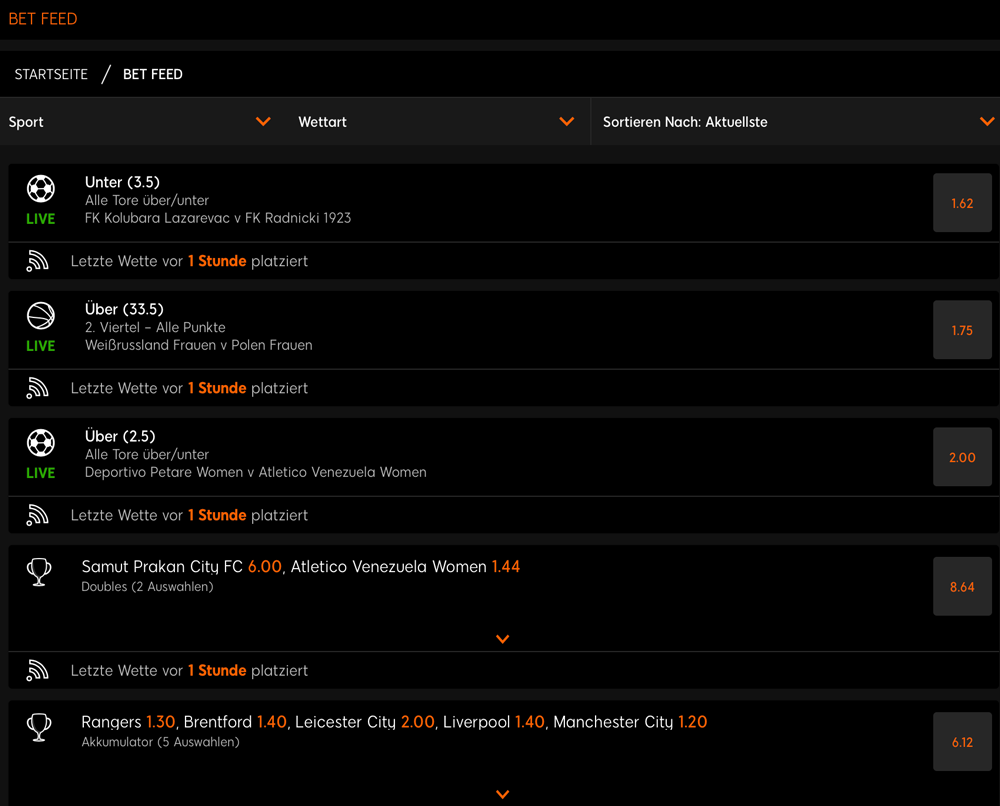Image resolution: width=1000 pixels, height=806 pixels.
Task: Click the LIVE label on the FK Kolubara bet
Action: [x=41, y=219]
